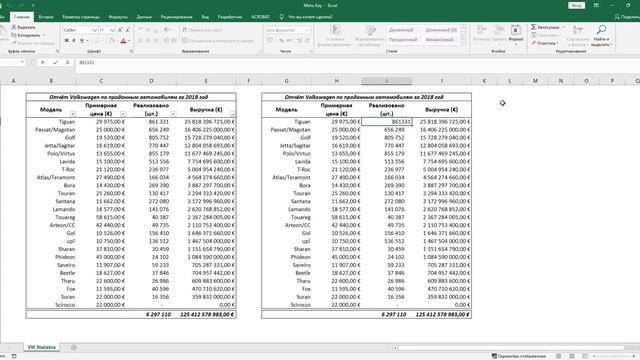
Task: Open the font name Calibri dropdown
Action: [x=95, y=30]
